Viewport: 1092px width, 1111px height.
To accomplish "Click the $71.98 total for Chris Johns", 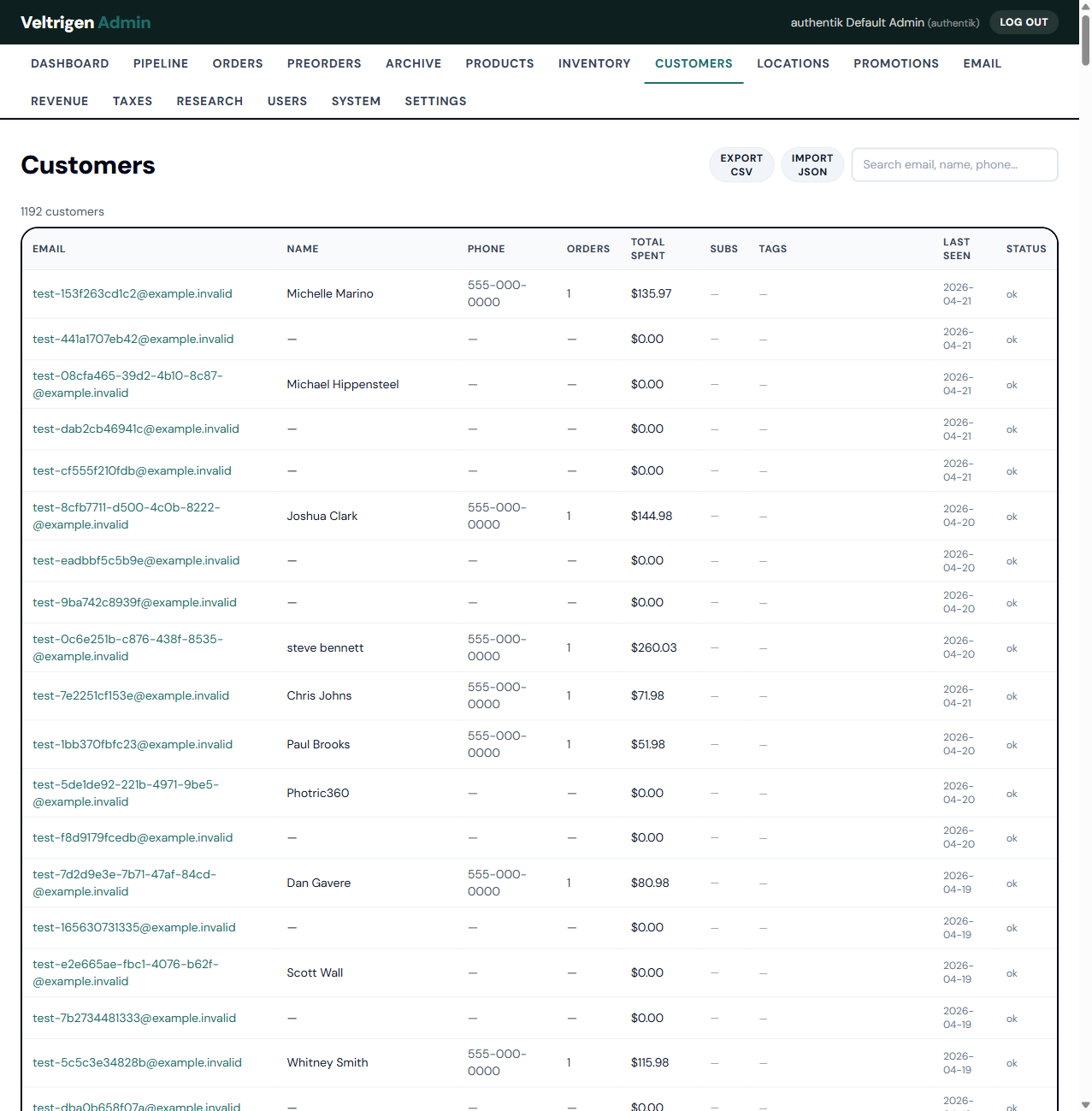I will [647, 695].
